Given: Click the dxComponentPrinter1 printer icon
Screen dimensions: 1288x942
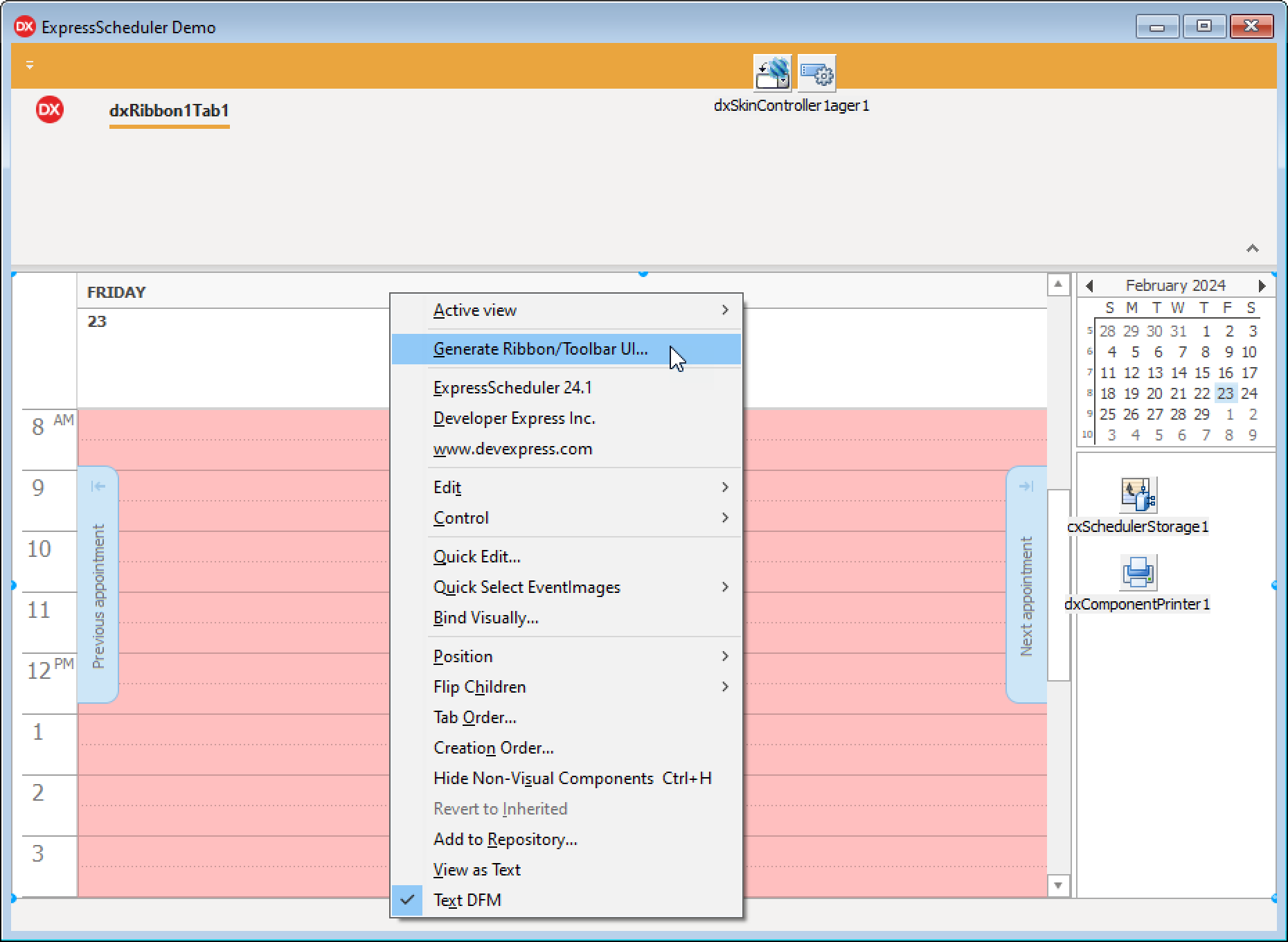Looking at the screenshot, I should coord(1138,573).
